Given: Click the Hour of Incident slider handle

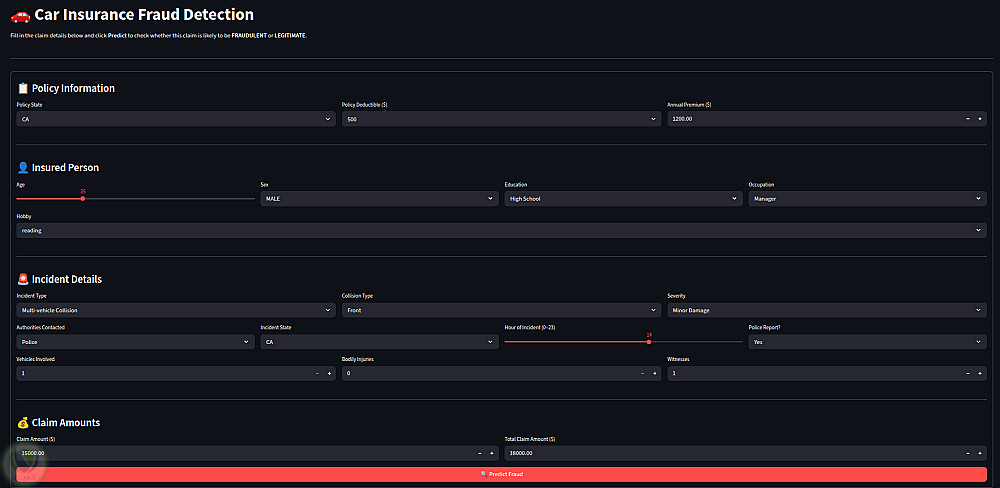Looking at the screenshot, I should (x=649, y=342).
